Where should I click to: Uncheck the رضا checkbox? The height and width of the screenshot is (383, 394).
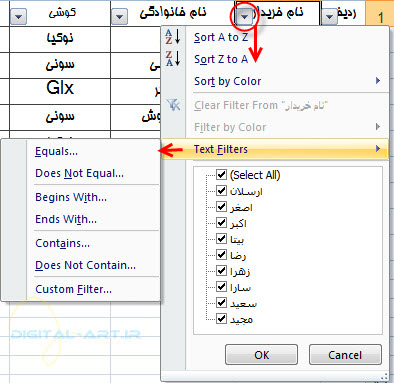pyautogui.click(x=221, y=255)
